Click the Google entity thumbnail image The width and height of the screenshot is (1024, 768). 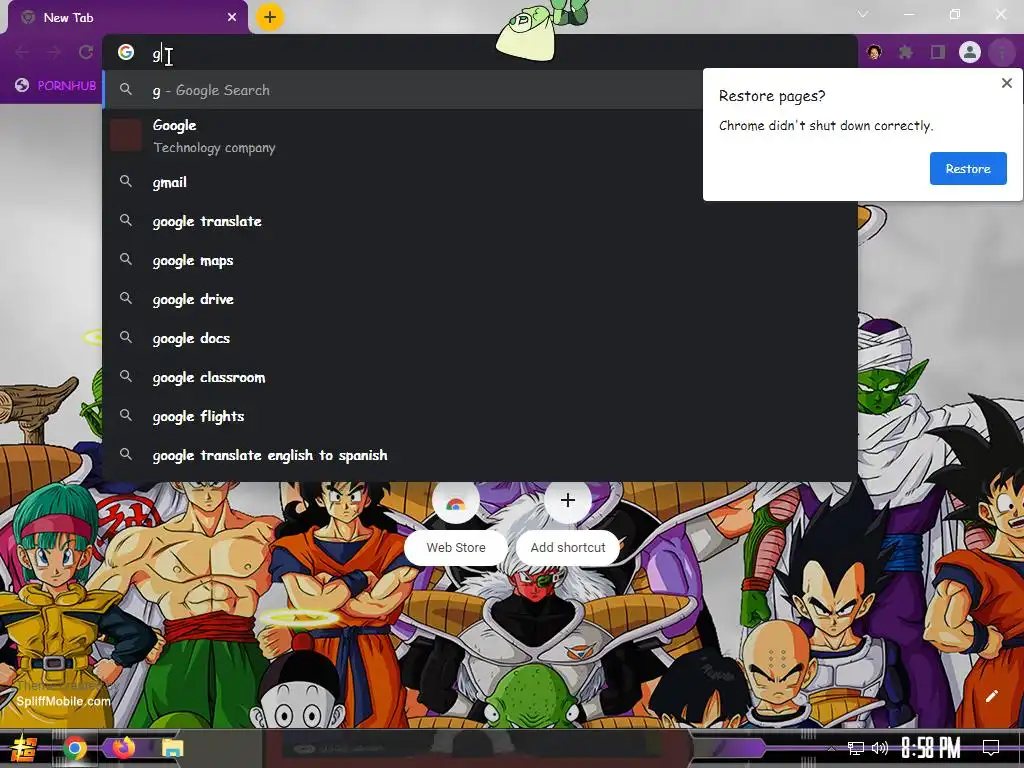125,135
